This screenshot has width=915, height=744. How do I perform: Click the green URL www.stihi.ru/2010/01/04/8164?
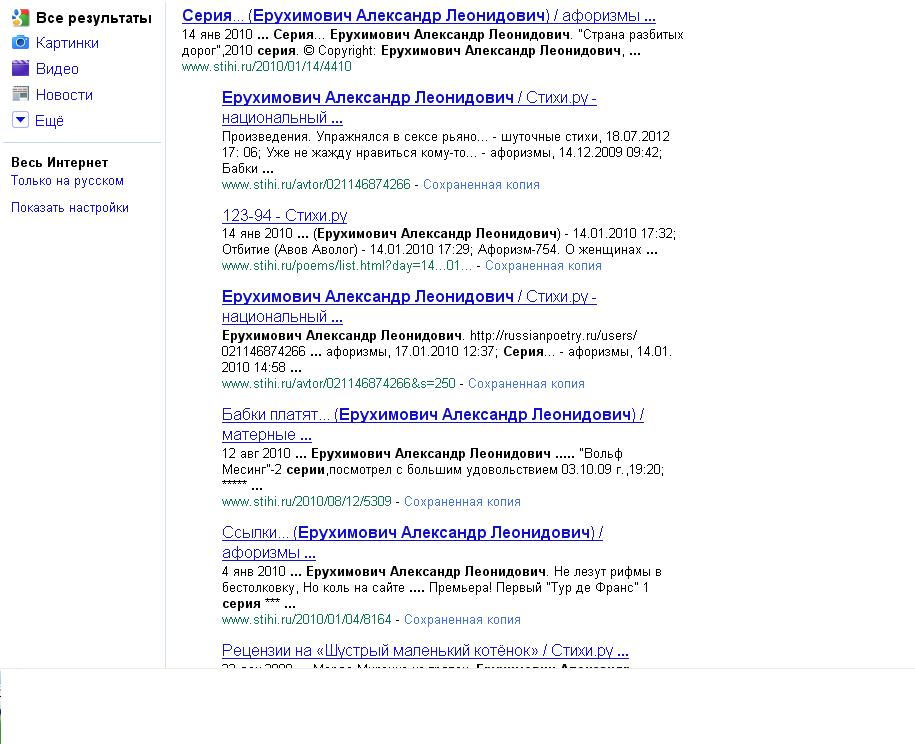tap(306, 620)
